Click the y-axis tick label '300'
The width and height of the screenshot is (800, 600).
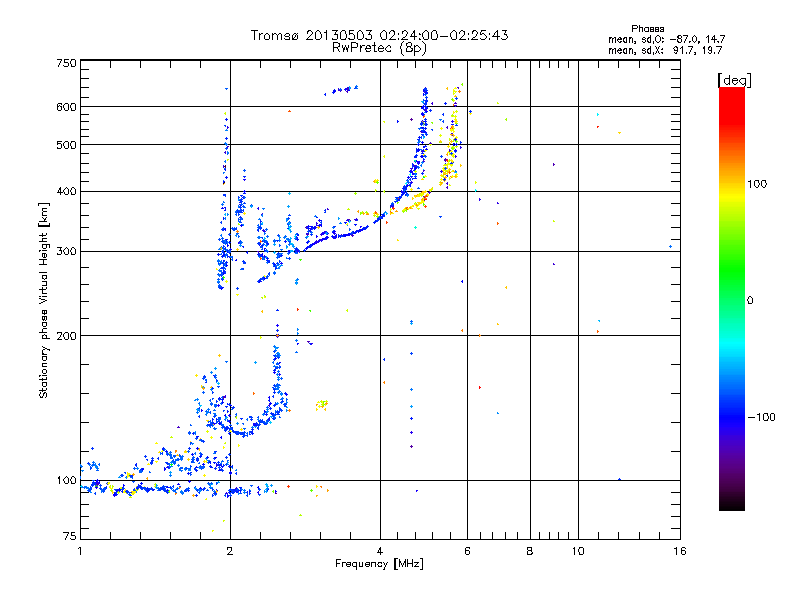(66, 252)
